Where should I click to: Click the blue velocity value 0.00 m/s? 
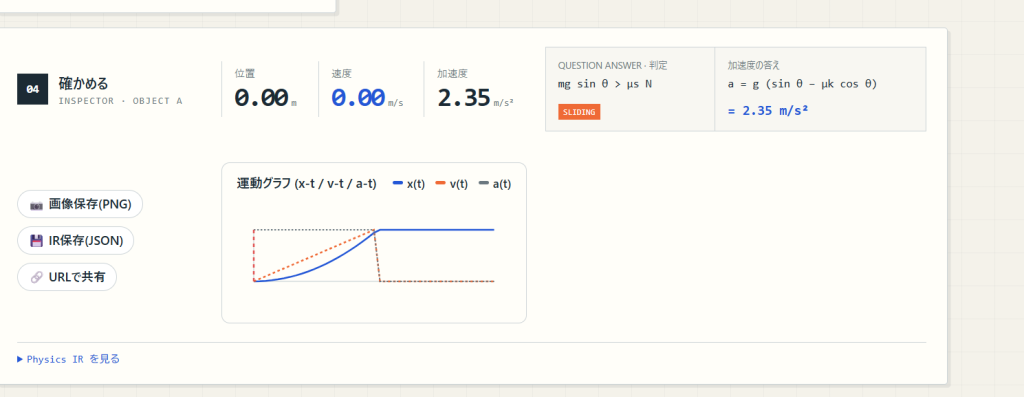(x=367, y=98)
